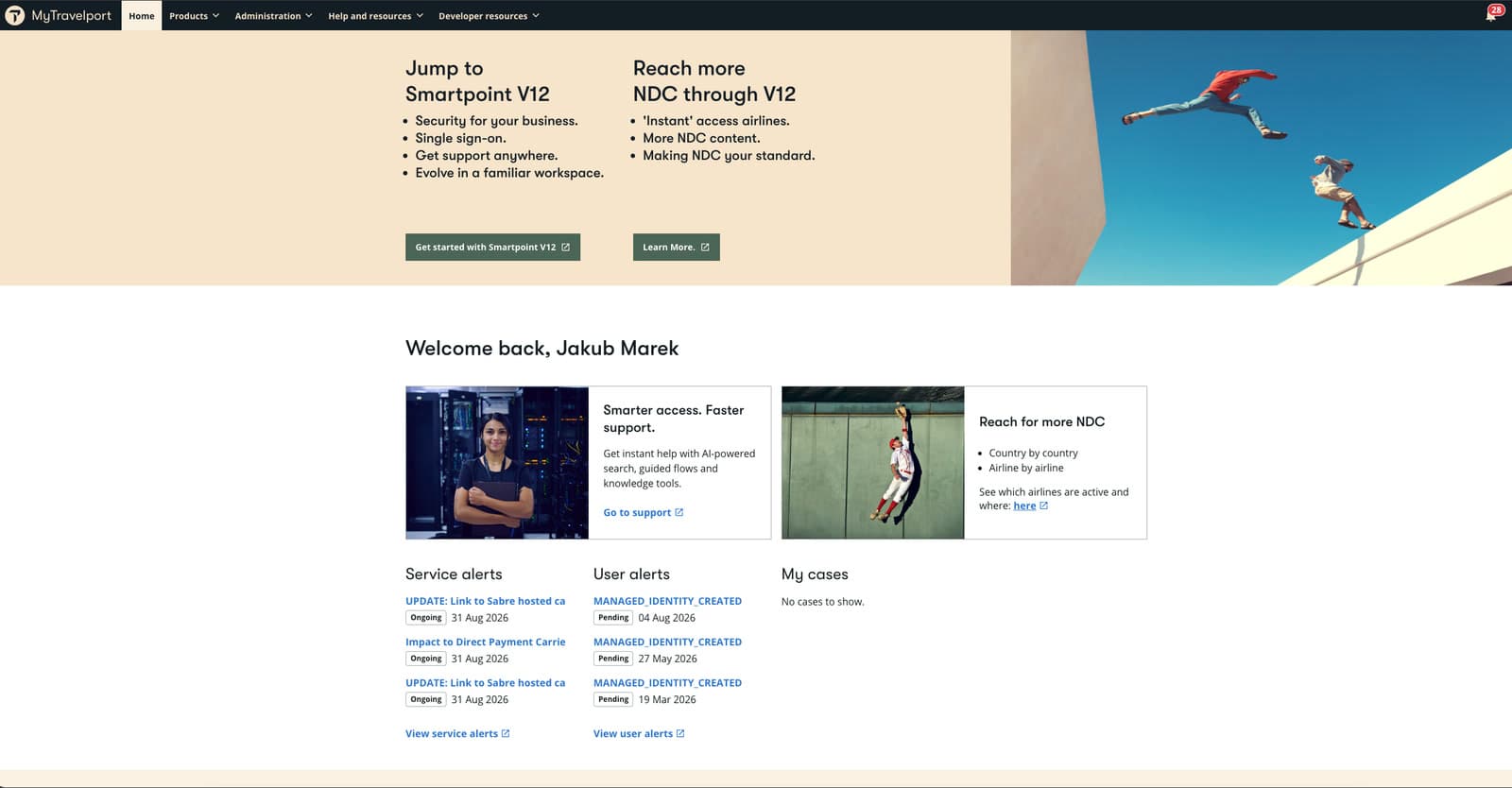Open the Products menu
The height and width of the screenshot is (788, 1512).
coord(194,16)
